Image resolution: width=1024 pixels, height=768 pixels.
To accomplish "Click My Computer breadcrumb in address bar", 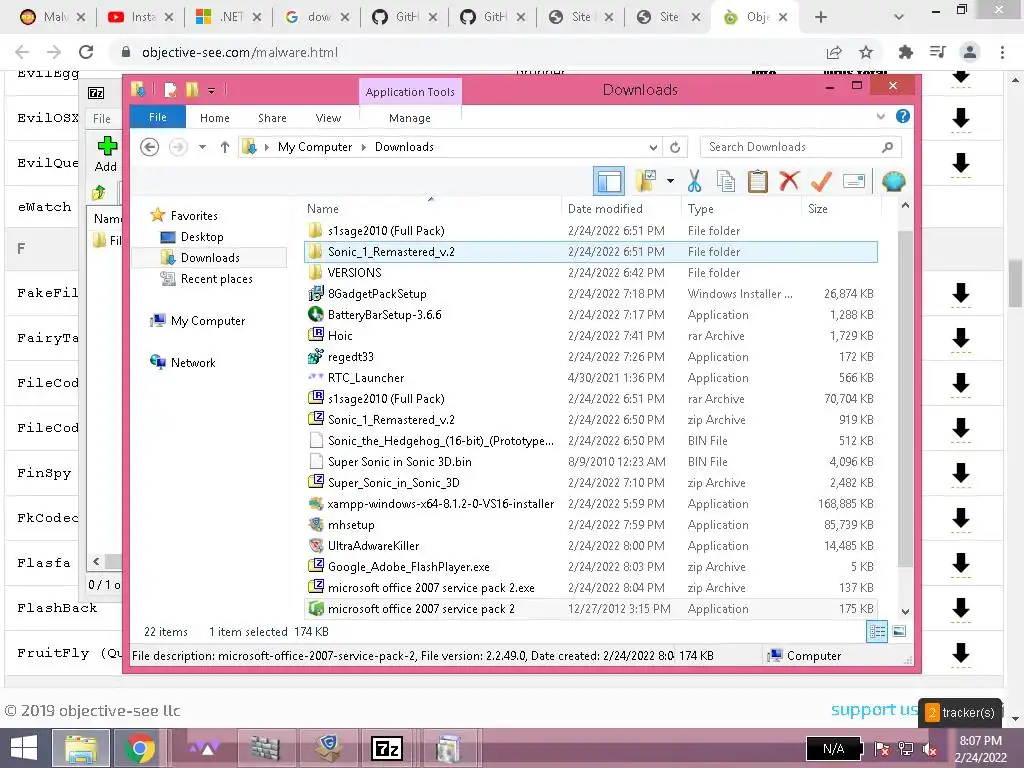I will 315,147.
